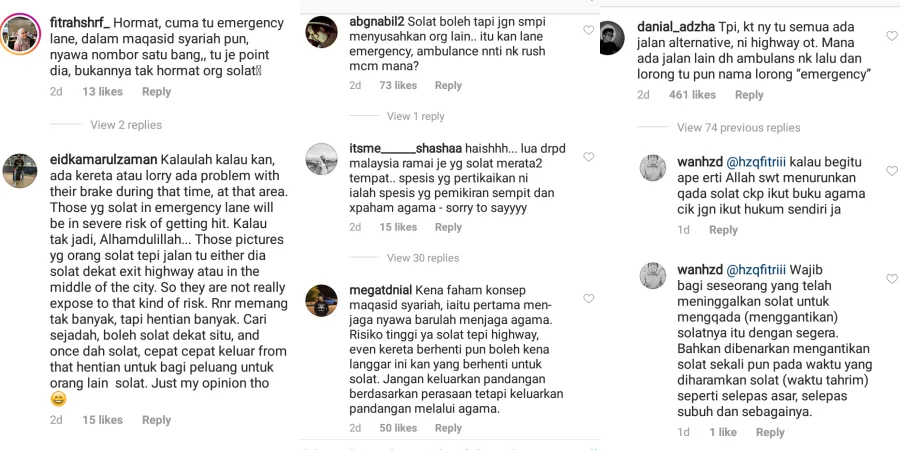Expand View 1 reply under abgnabil2
The width and height of the screenshot is (900, 450).
point(416,116)
